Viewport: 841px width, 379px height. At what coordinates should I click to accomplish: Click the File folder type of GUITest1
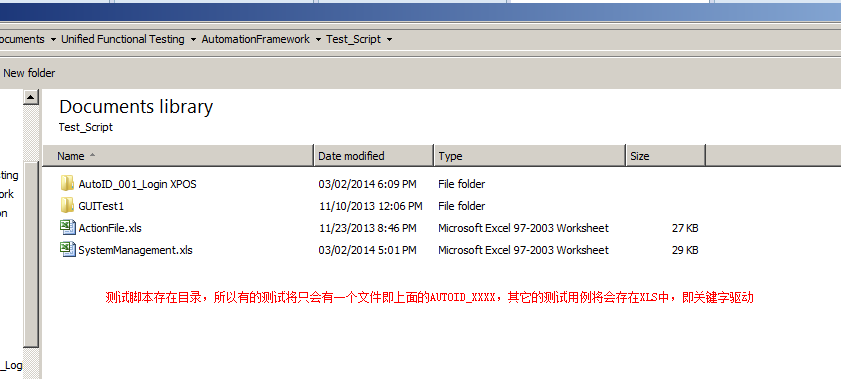click(462, 206)
